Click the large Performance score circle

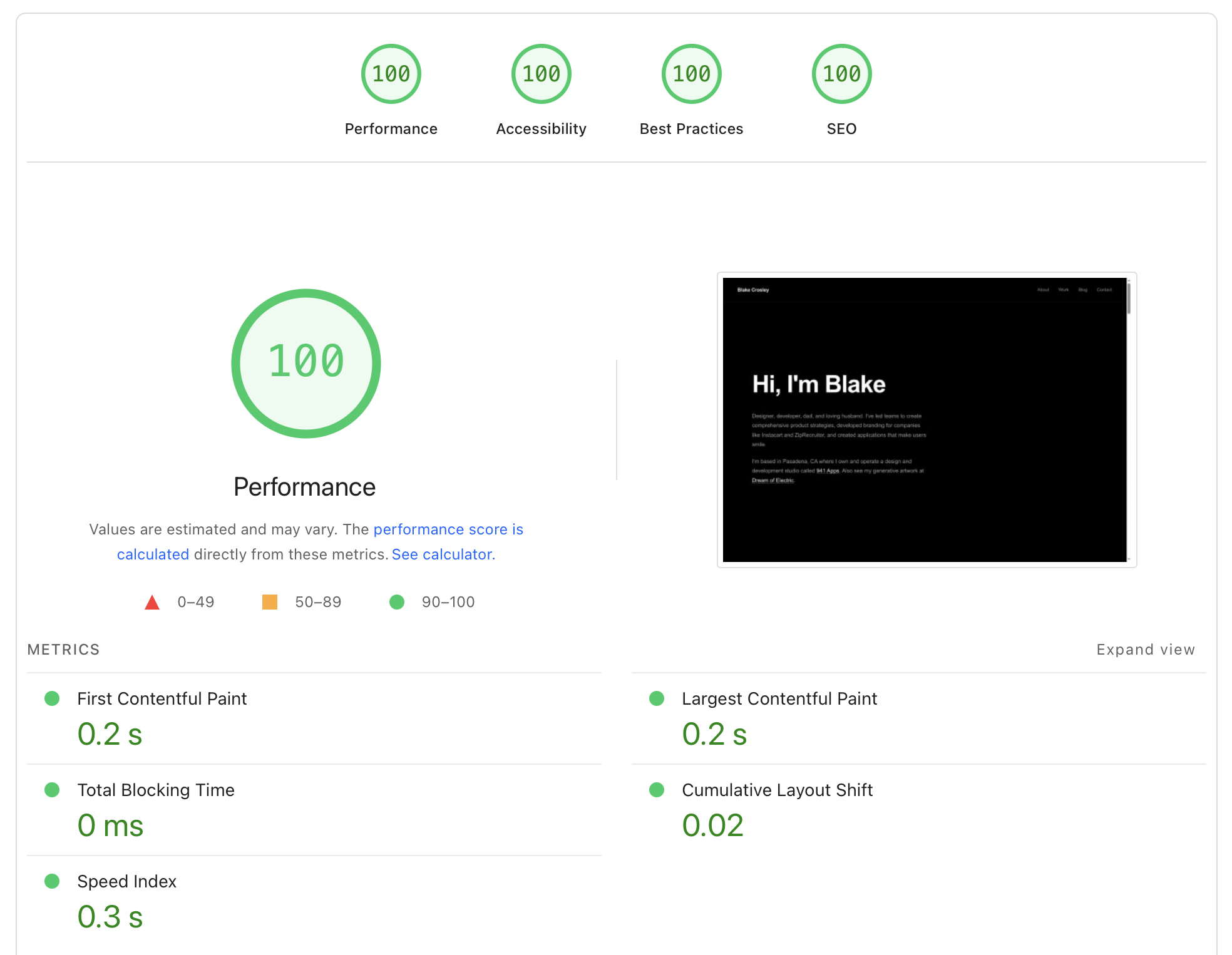(x=305, y=363)
